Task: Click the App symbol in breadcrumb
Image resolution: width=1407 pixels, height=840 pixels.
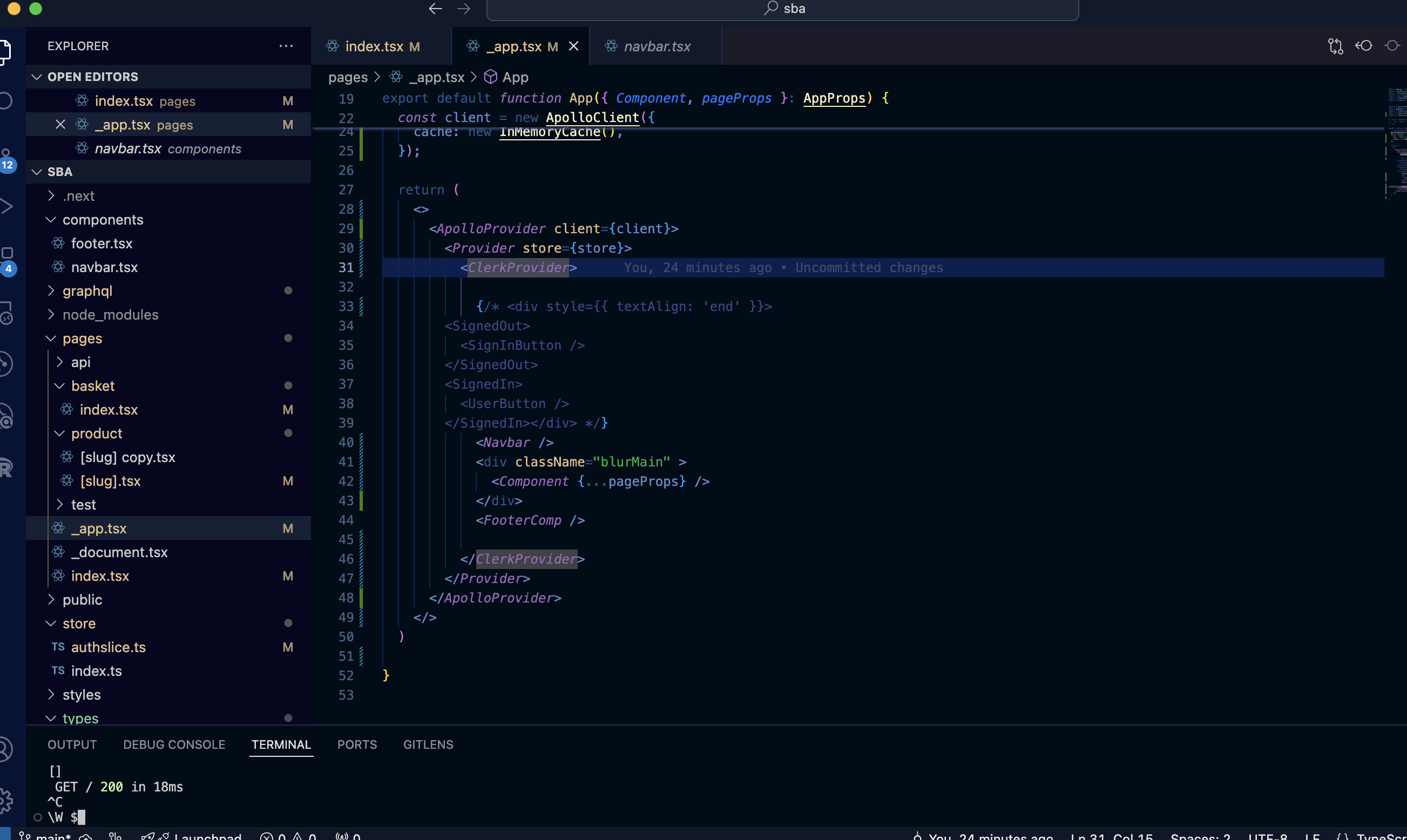Action: tap(515, 77)
